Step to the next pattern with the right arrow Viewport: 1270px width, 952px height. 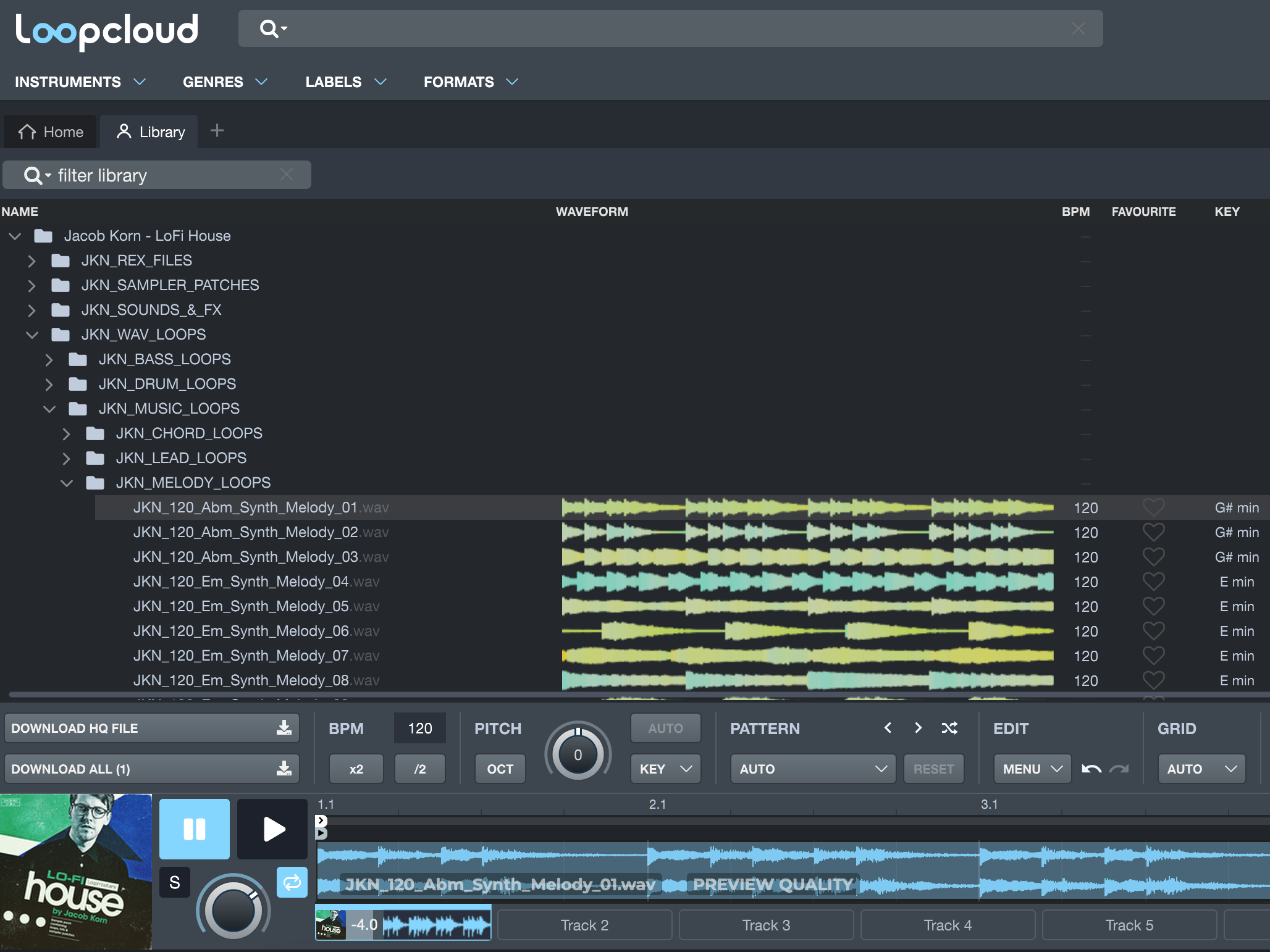pyautogui.click(x=918, y=728)
